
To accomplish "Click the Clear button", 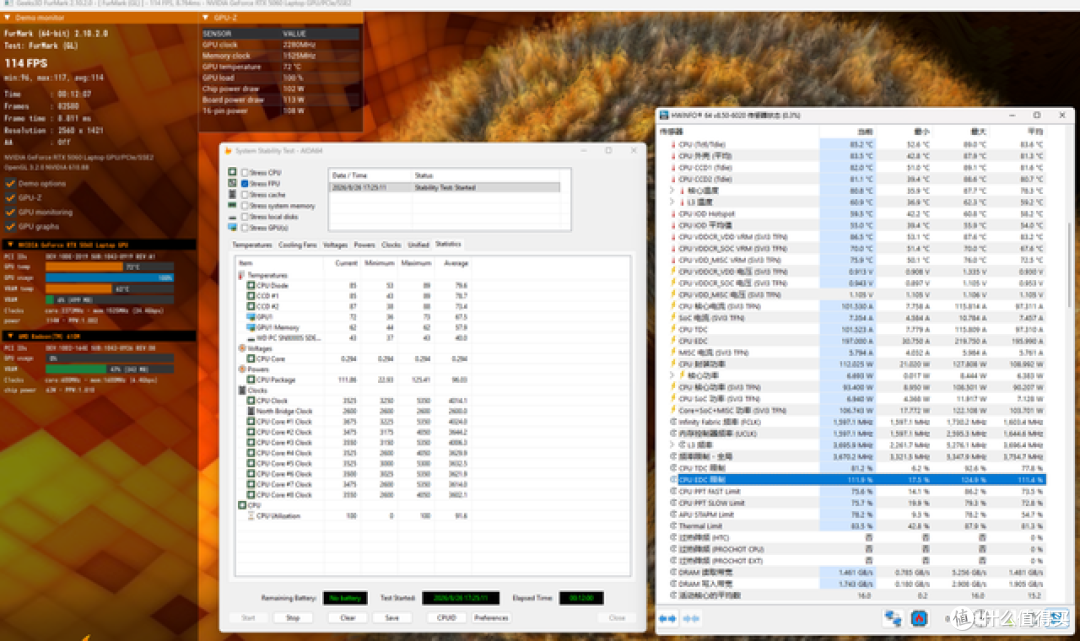I will [348, 618].
